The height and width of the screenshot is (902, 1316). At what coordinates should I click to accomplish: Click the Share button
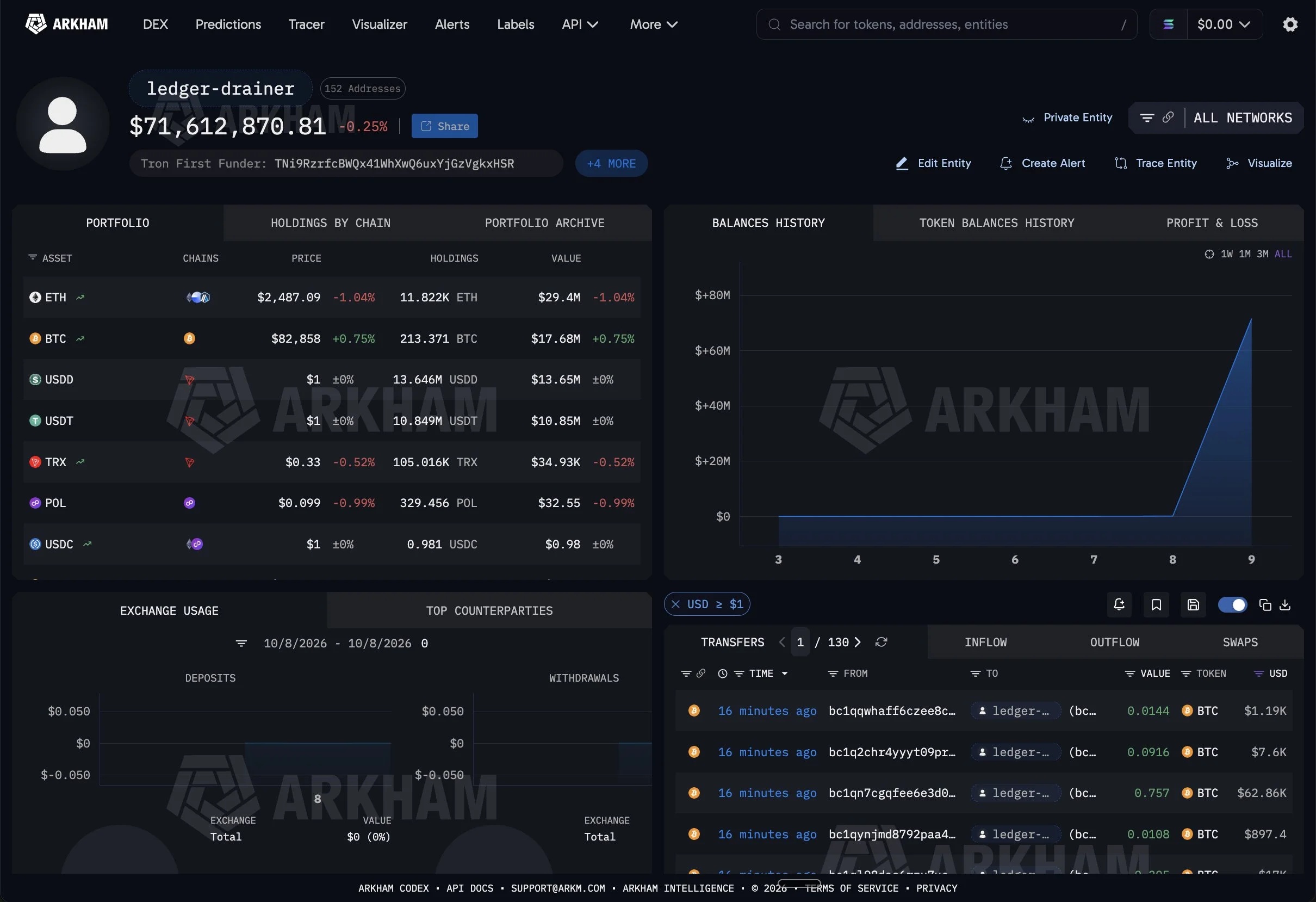444,126
